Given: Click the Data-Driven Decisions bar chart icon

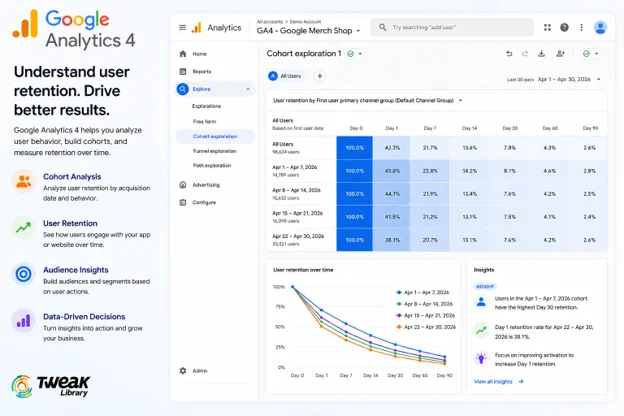Looking at the screenshot, I should point(23,321).
